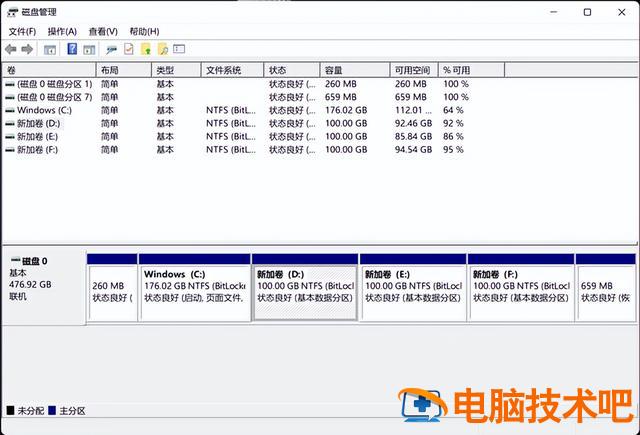Toggle the show/hide console tree icon
The width and height of the screenshot is (640, 435).
(x=50, y=49)
